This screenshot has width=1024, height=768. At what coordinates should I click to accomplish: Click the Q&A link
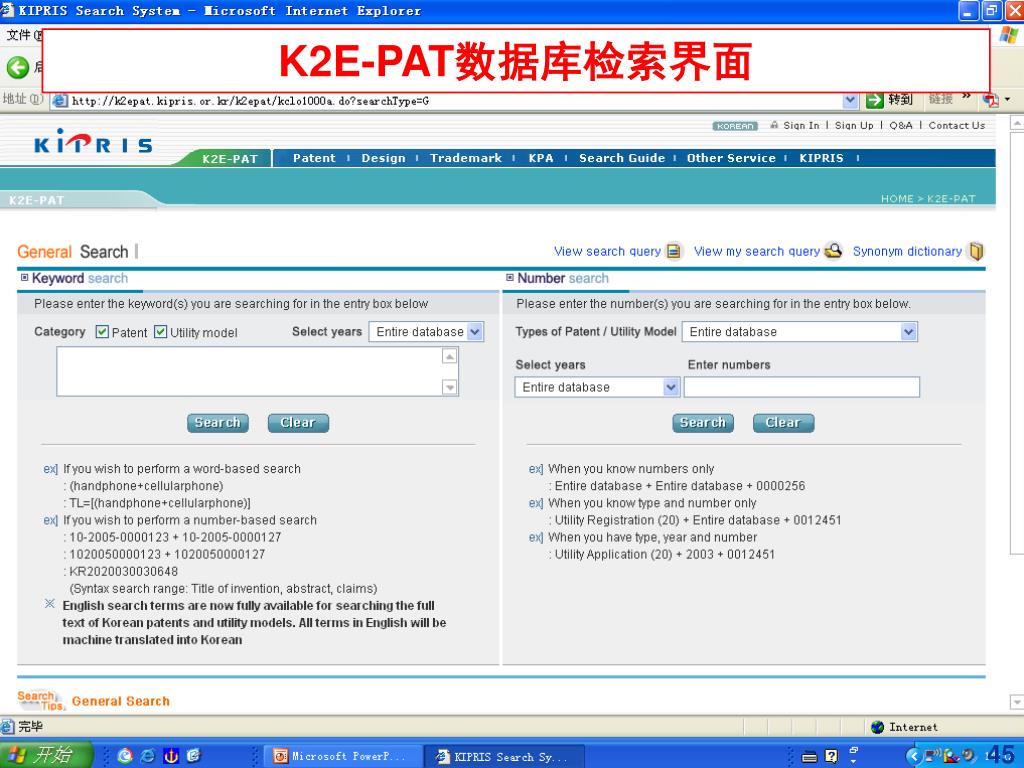pyautogui.click(x=901, y=125)
